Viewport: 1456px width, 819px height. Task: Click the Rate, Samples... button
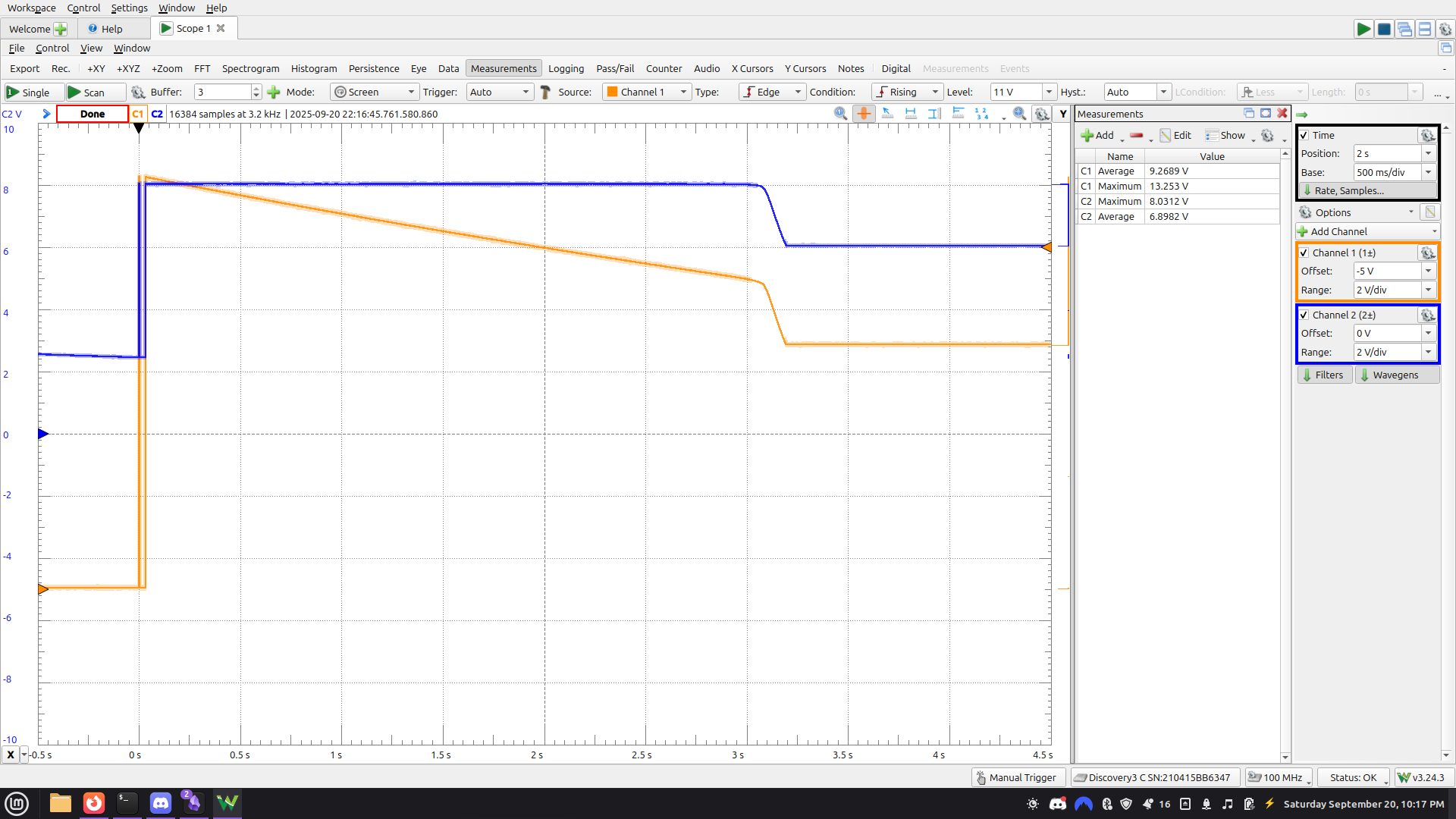click(1368, 191)
